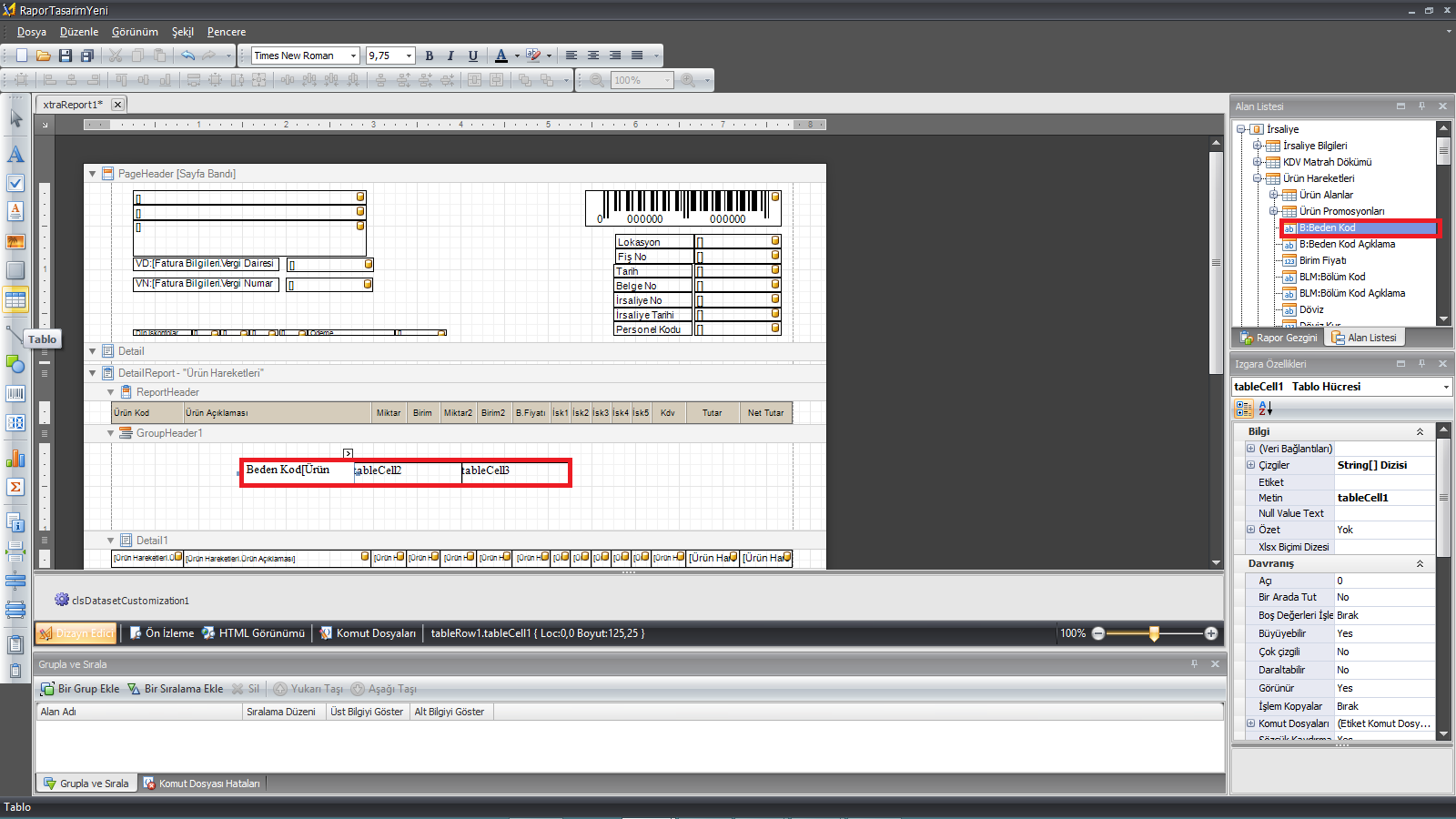
Task: Select the Check Box control tool
Action: pyautogui.click(x=15, y=183)
